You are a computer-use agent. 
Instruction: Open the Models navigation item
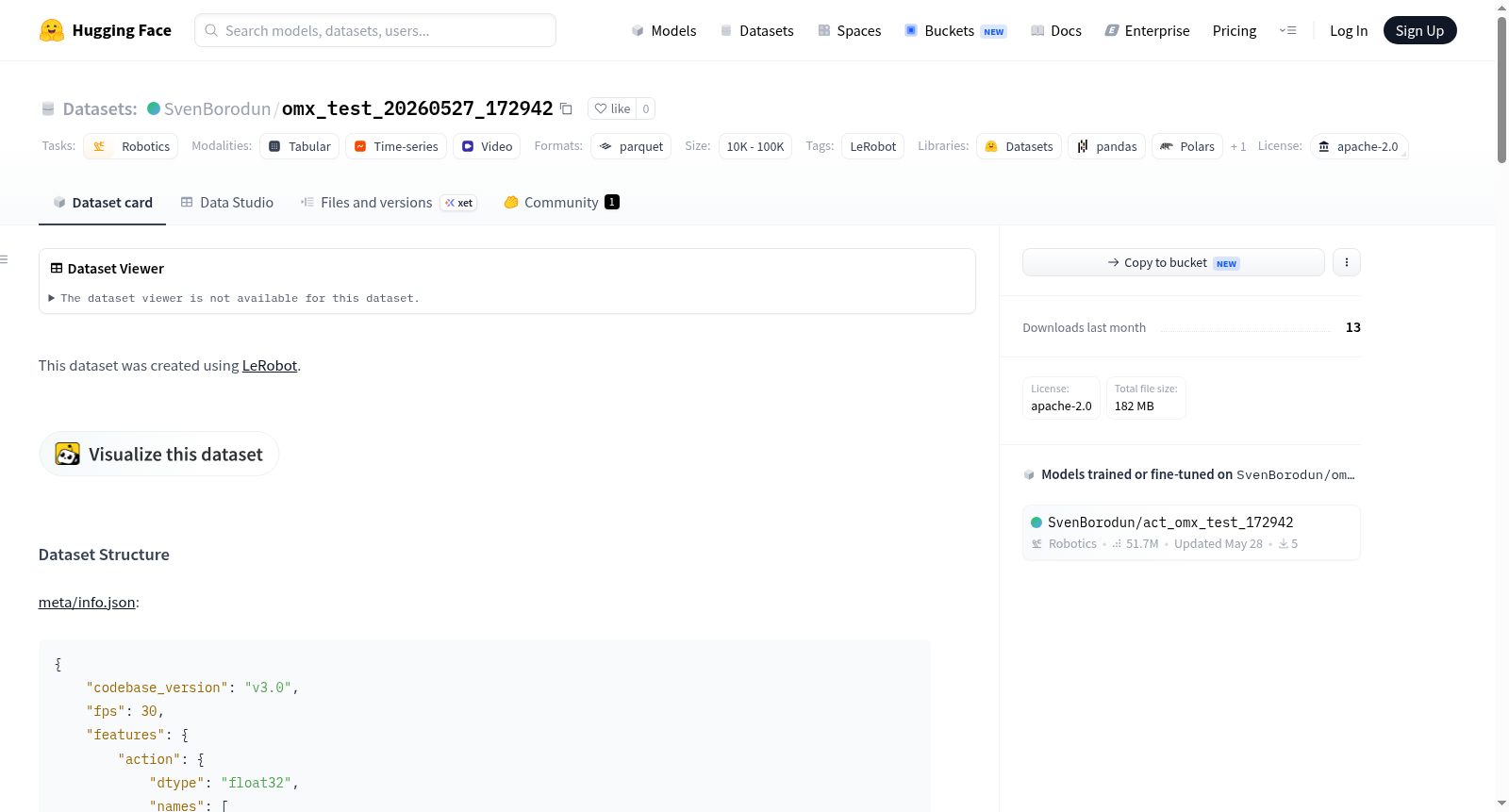664,30
